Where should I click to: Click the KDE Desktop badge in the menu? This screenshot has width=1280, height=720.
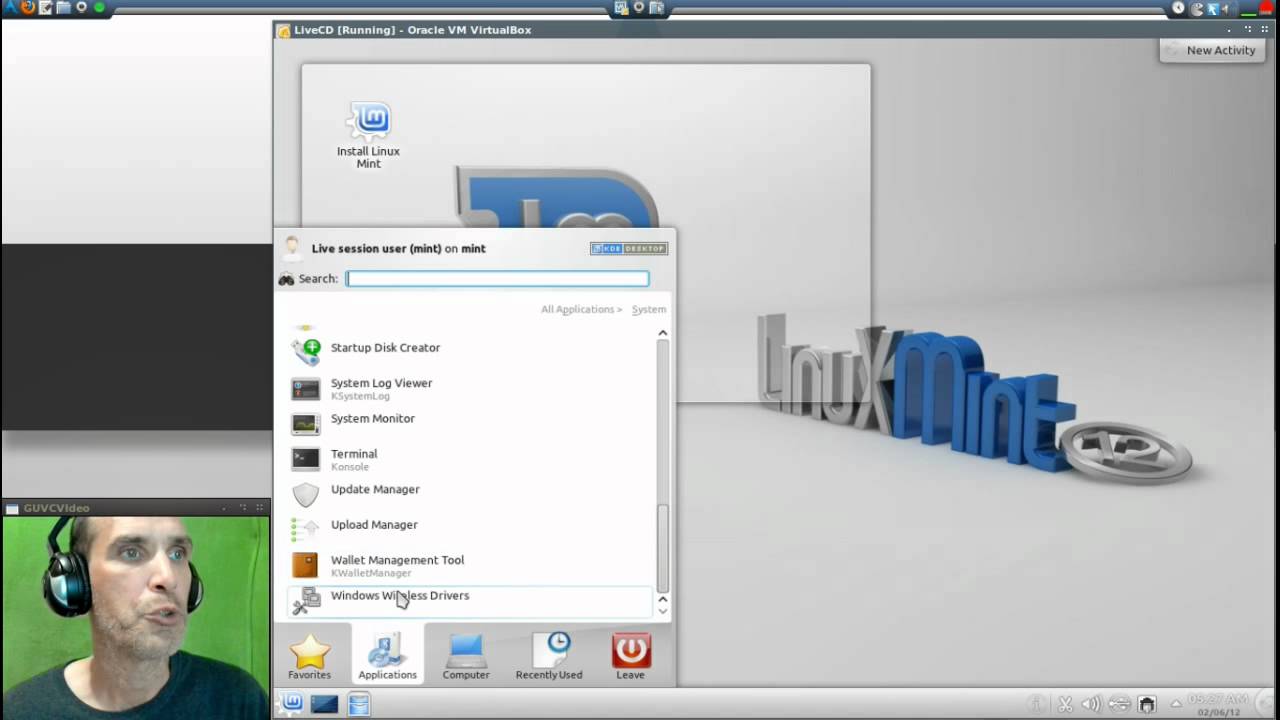(629, 249)
